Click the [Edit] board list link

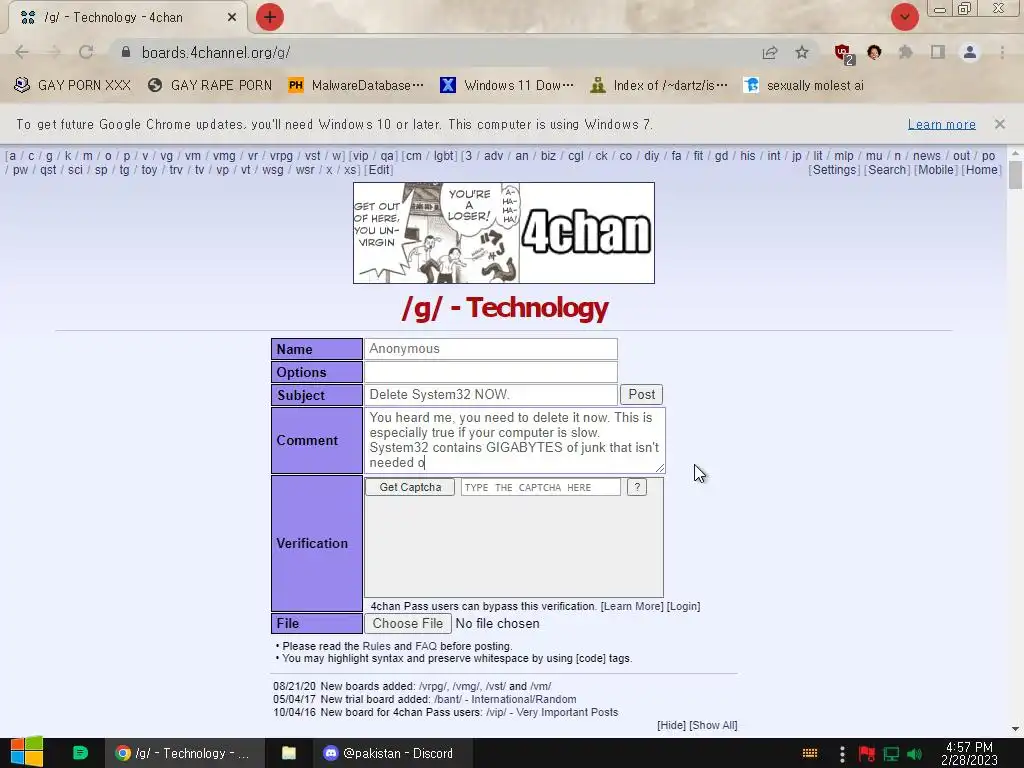(x=379, y=170)
